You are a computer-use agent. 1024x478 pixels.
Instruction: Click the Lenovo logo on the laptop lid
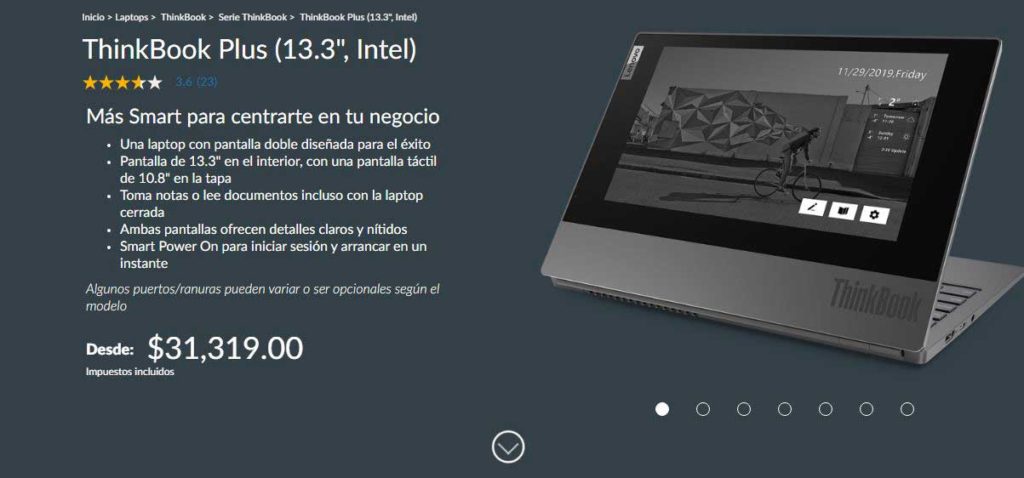coord(633,63)
